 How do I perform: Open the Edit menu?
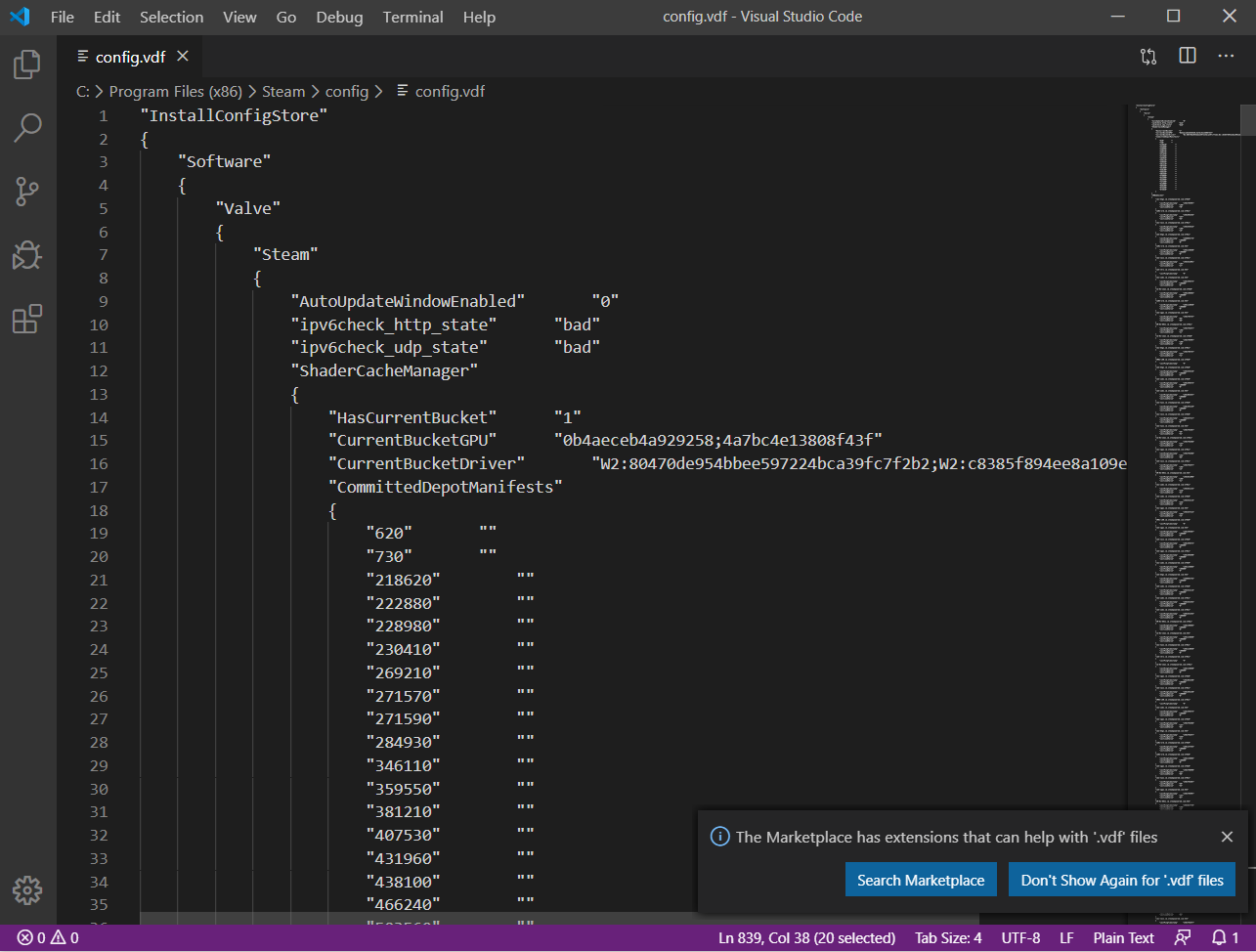tap(108, 17)
